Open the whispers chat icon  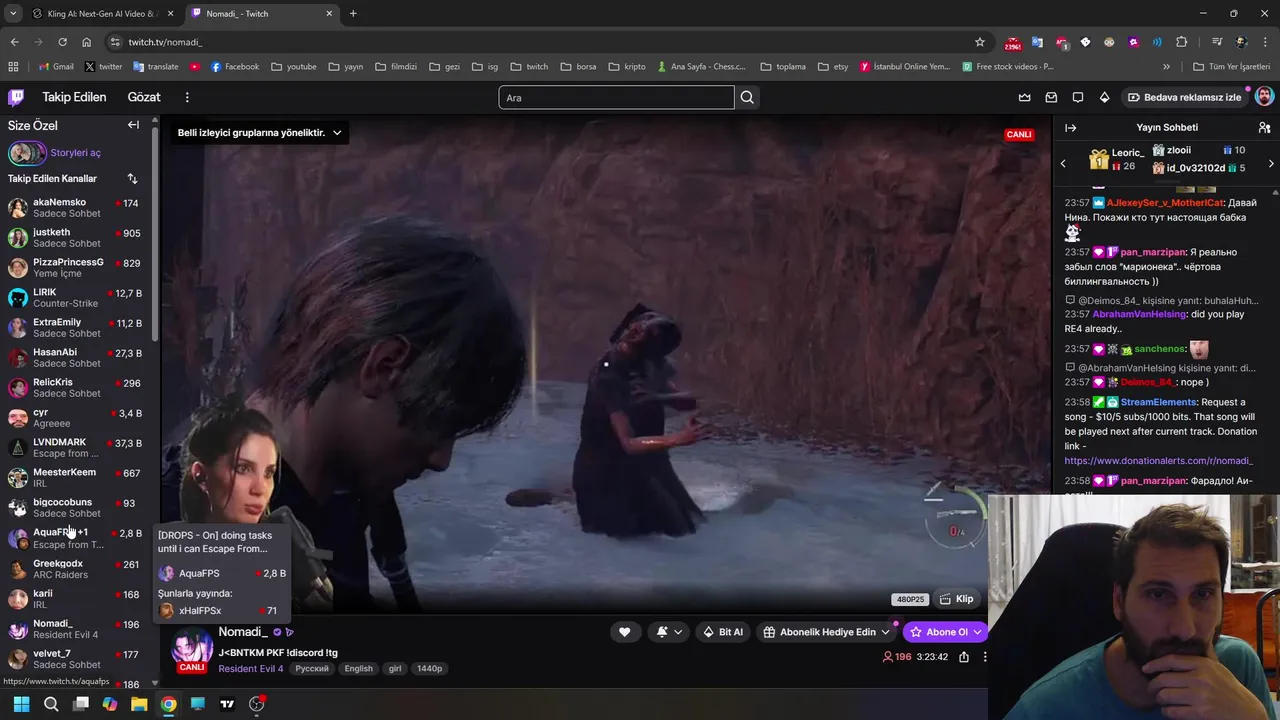[x=1078, y=97]
